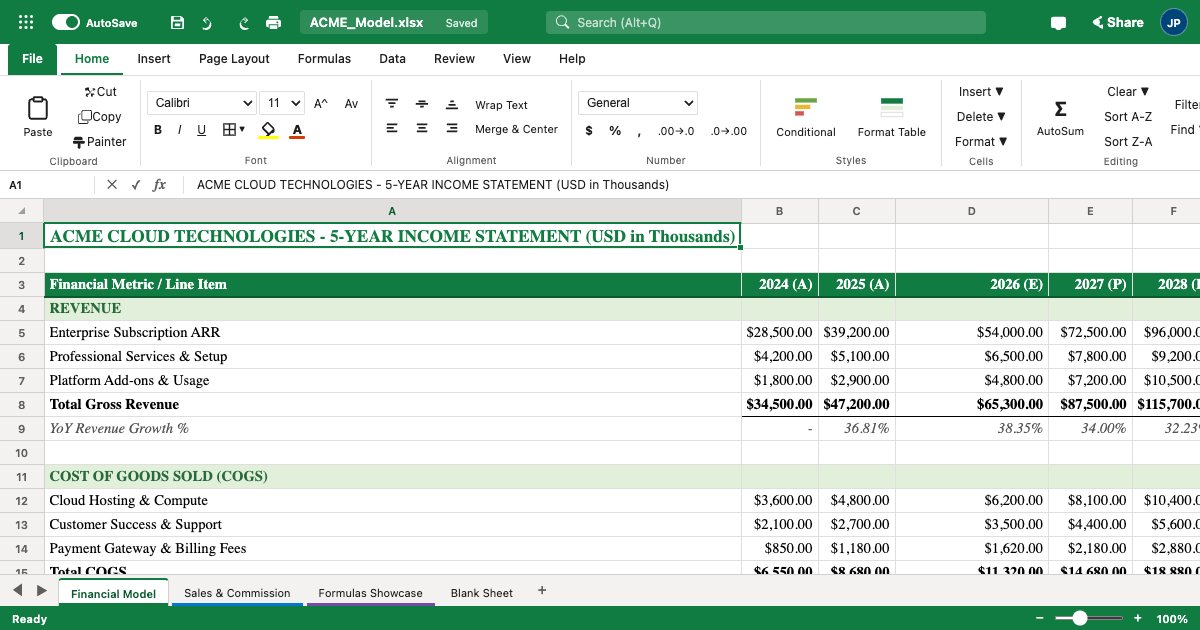The image size is (1200, 630).
Task: Click the Share button
Action: 1118,22
